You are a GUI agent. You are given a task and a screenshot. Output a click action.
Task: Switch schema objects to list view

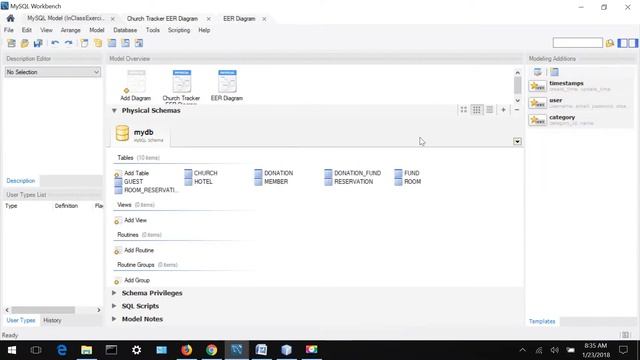pos(489,110)
